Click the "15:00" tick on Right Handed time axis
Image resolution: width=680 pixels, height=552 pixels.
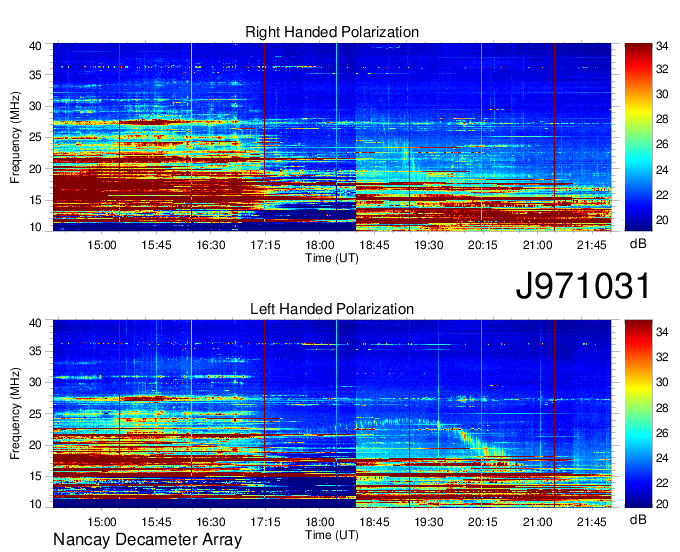[101, 245]
